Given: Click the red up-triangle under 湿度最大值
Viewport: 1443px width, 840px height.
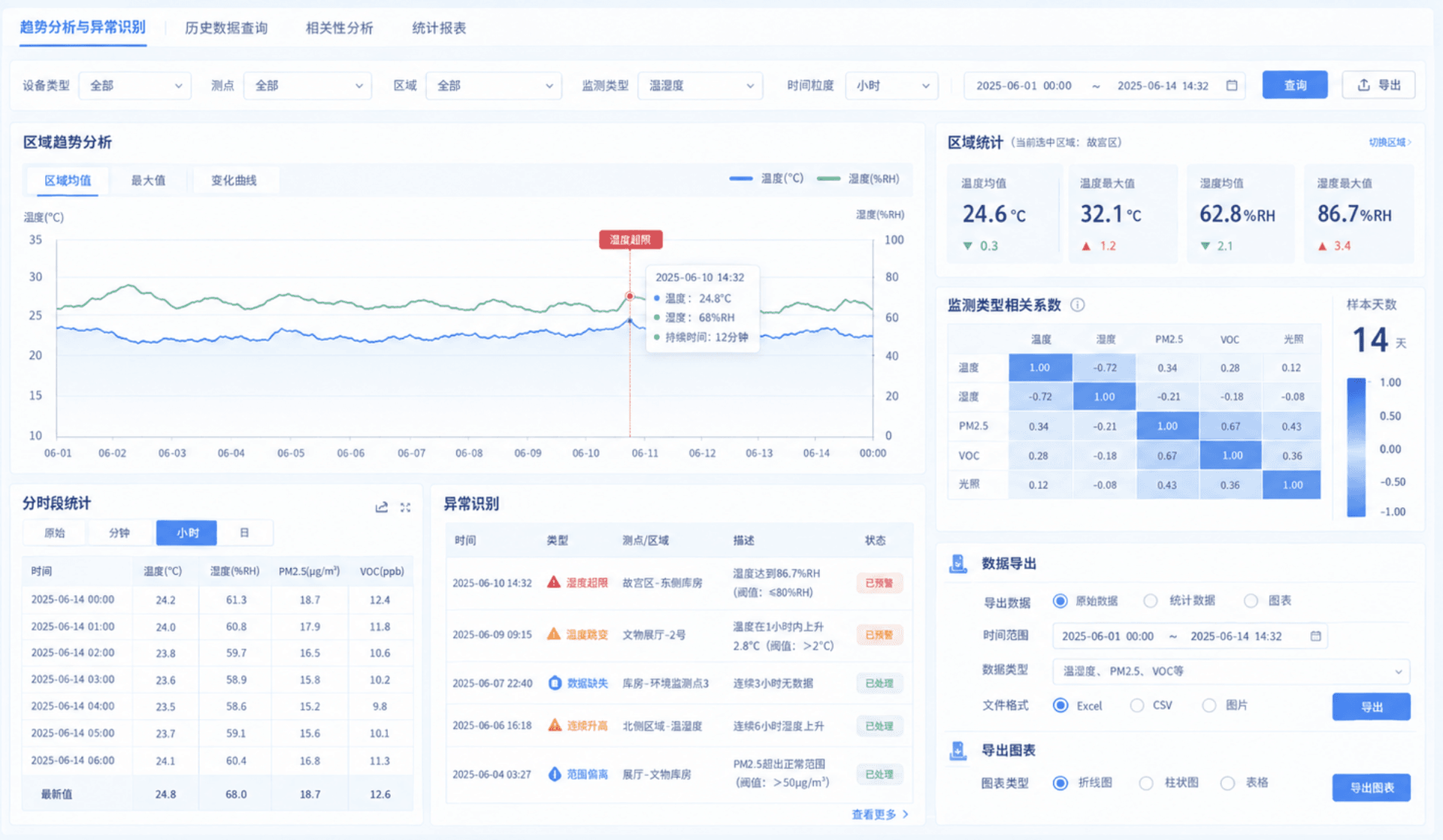Looking at the screenshot, I should pos(1323,246).
